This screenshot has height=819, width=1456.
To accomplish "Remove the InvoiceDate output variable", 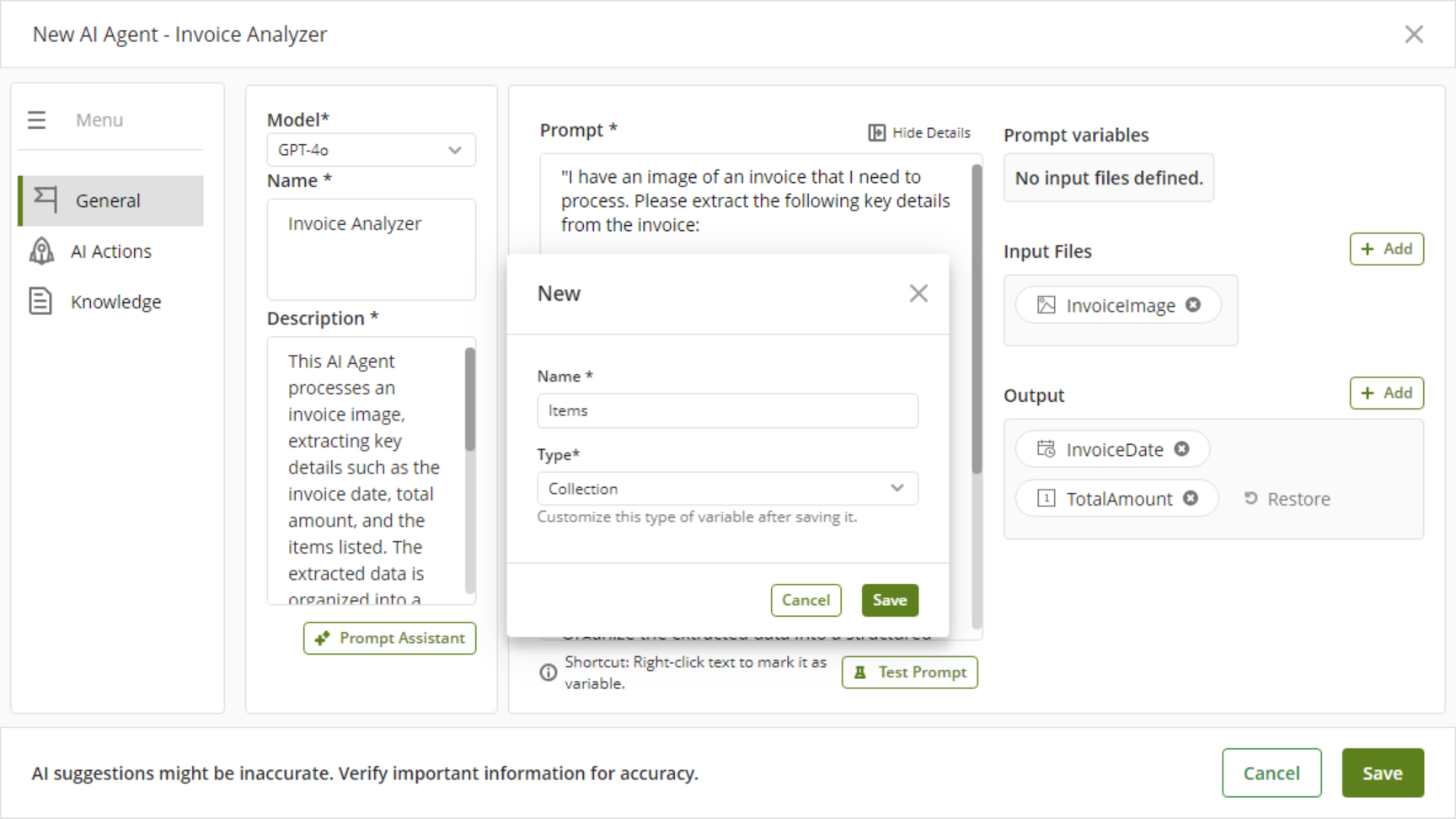I will [x=1181, y=449].
